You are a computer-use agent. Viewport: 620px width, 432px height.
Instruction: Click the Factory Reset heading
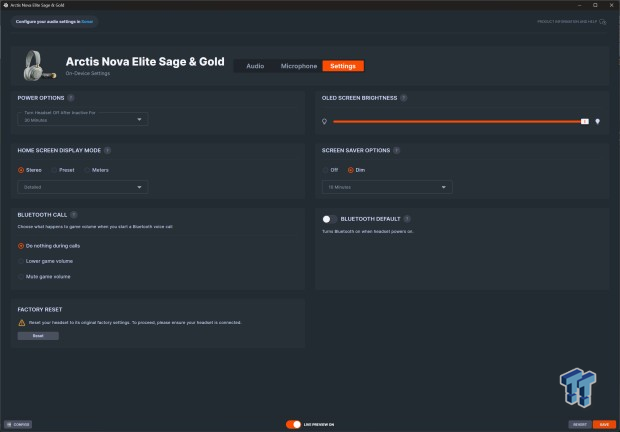[40, 309]
